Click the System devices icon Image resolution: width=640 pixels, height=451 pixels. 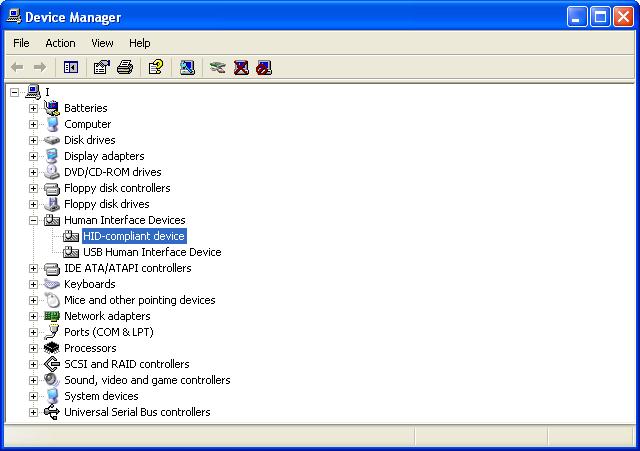(52, 396)
